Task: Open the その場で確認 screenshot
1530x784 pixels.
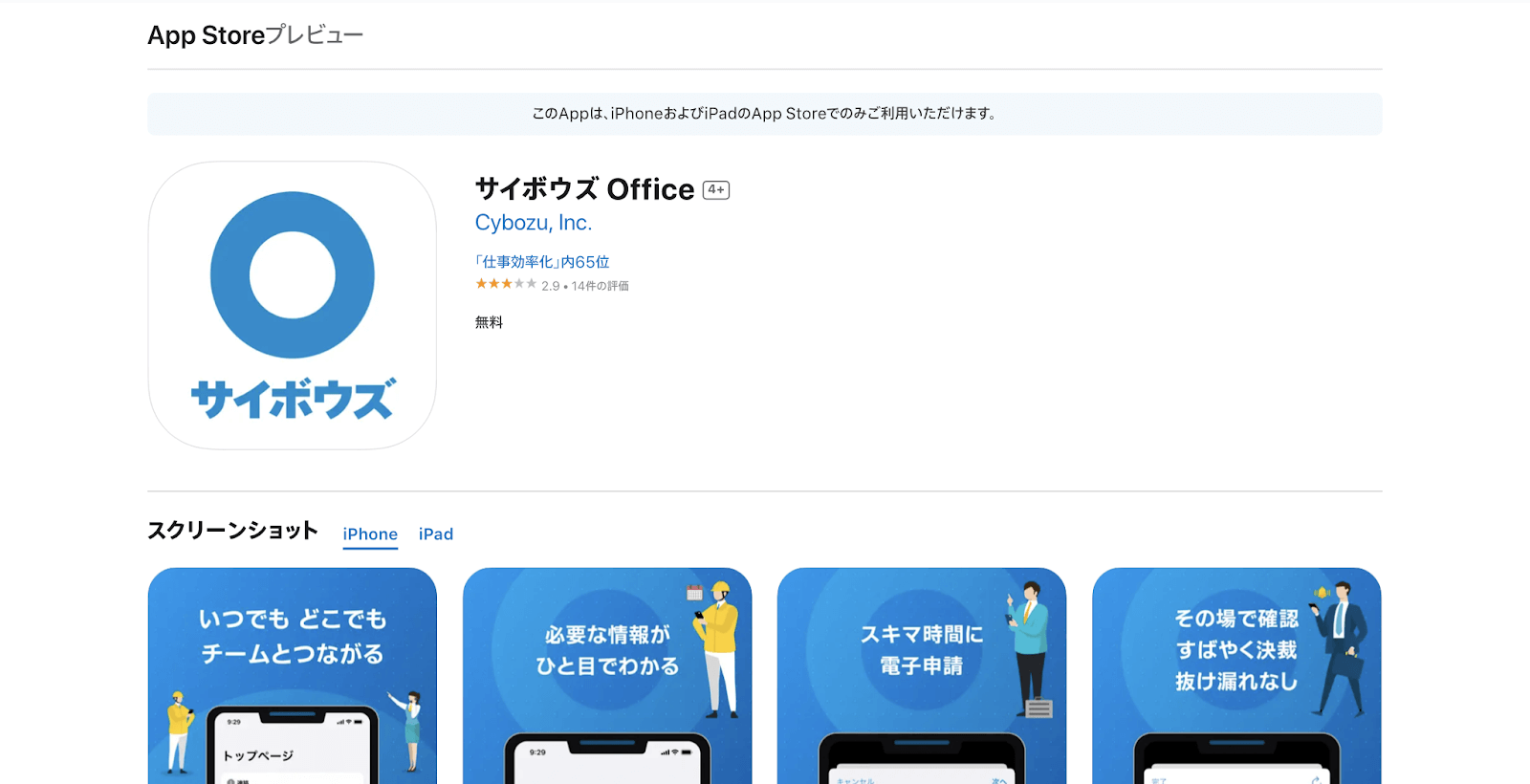Action: [x=1236, y=676]
